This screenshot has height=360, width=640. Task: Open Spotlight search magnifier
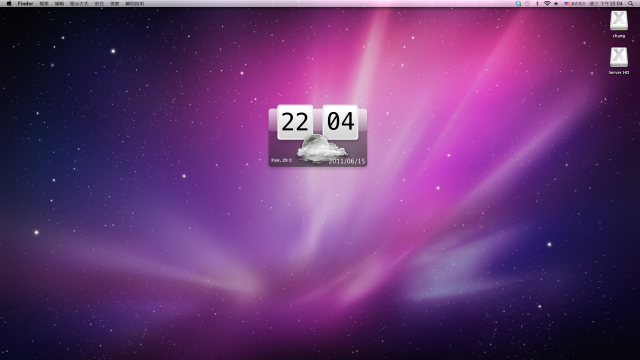(x=631, y=3)
